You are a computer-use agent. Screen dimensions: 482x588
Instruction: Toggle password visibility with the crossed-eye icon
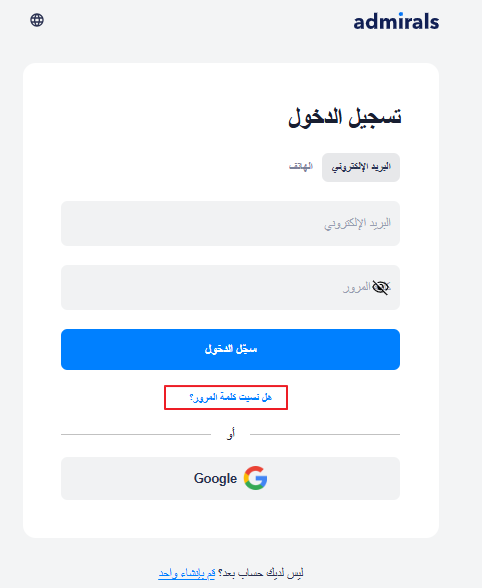coord(381,288)
